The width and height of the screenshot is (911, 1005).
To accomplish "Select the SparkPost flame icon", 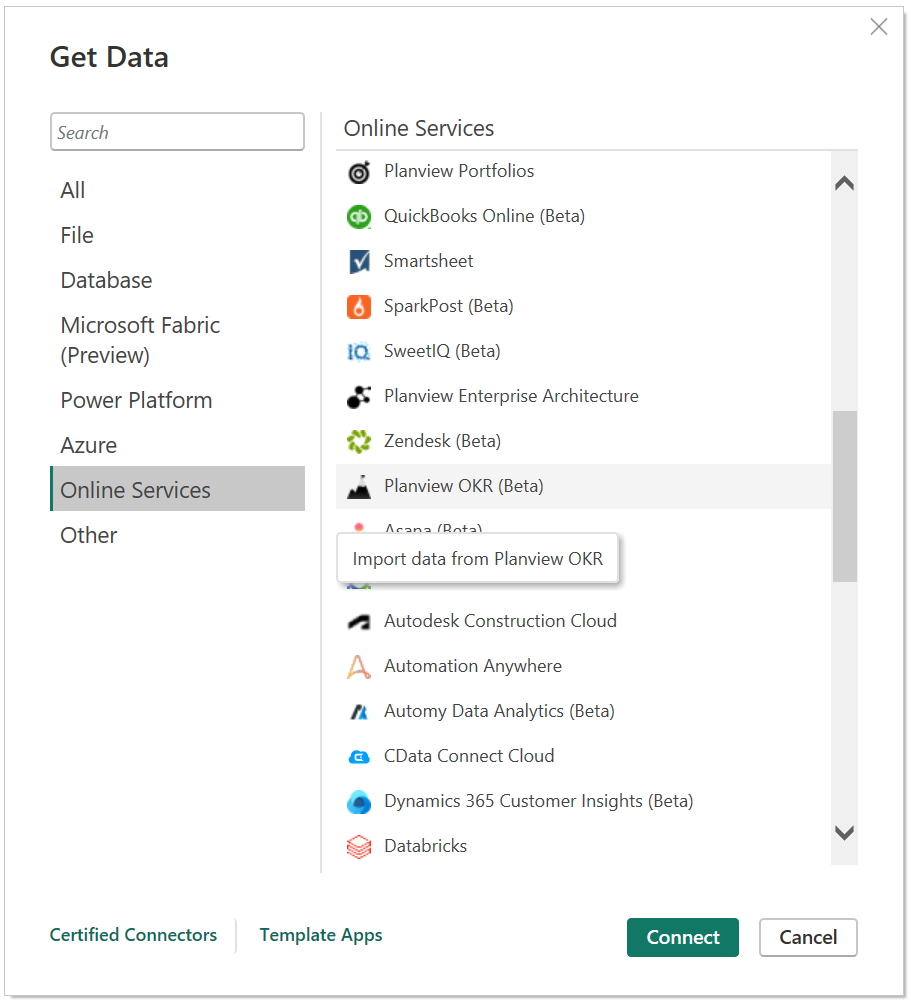I will tap(359, 307).
